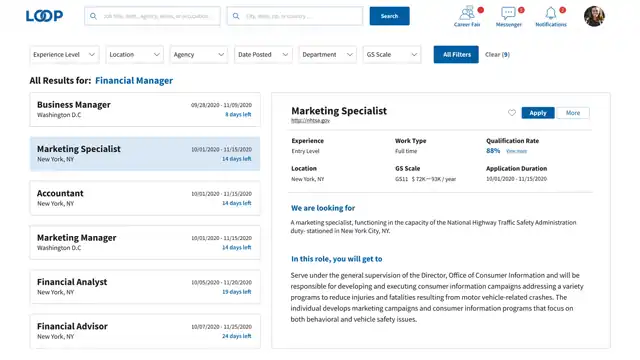Click the Marketing Specialist title in details panel

(x=339, y=111)
